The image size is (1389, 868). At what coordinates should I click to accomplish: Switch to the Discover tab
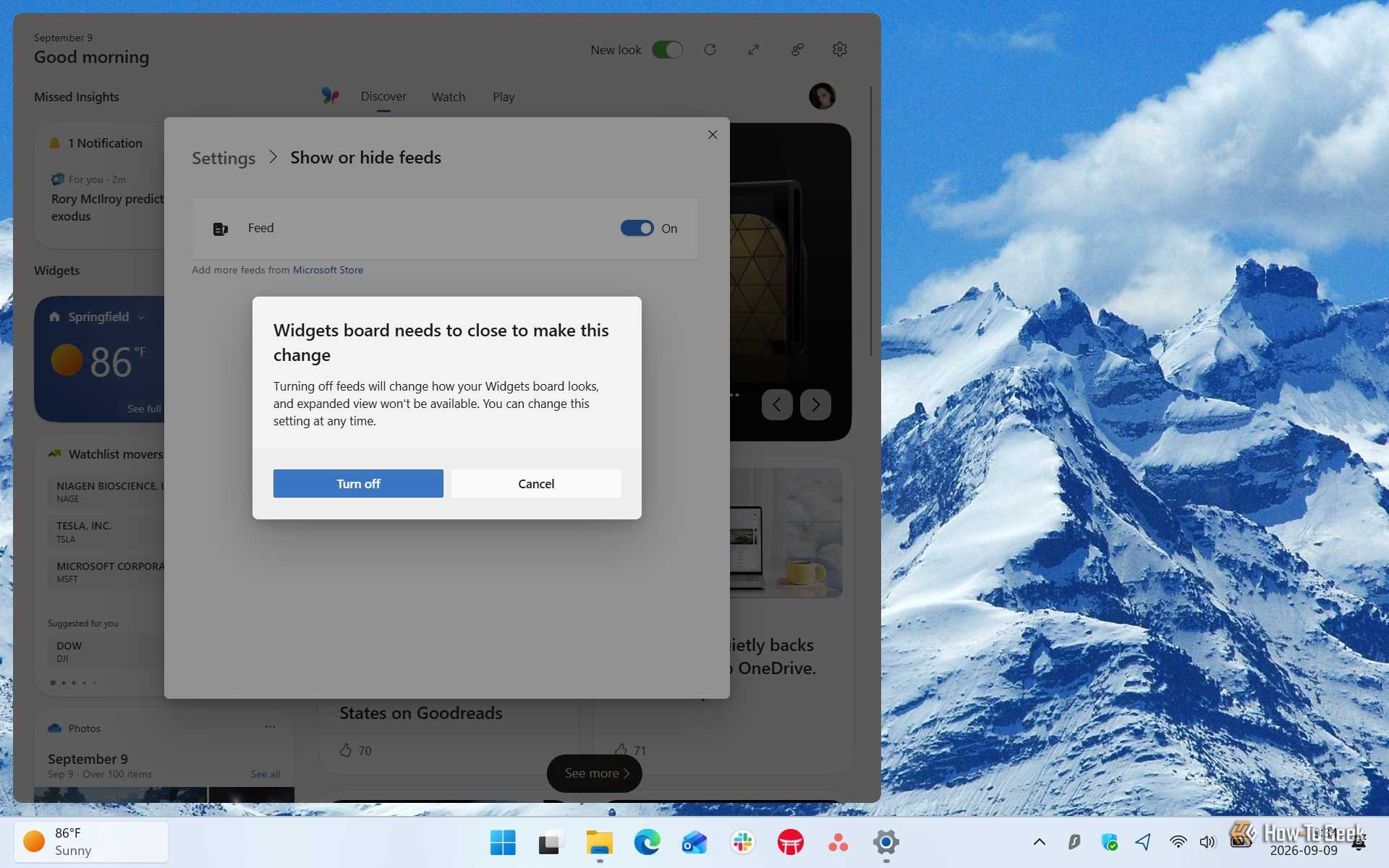[x=383, y=96]
